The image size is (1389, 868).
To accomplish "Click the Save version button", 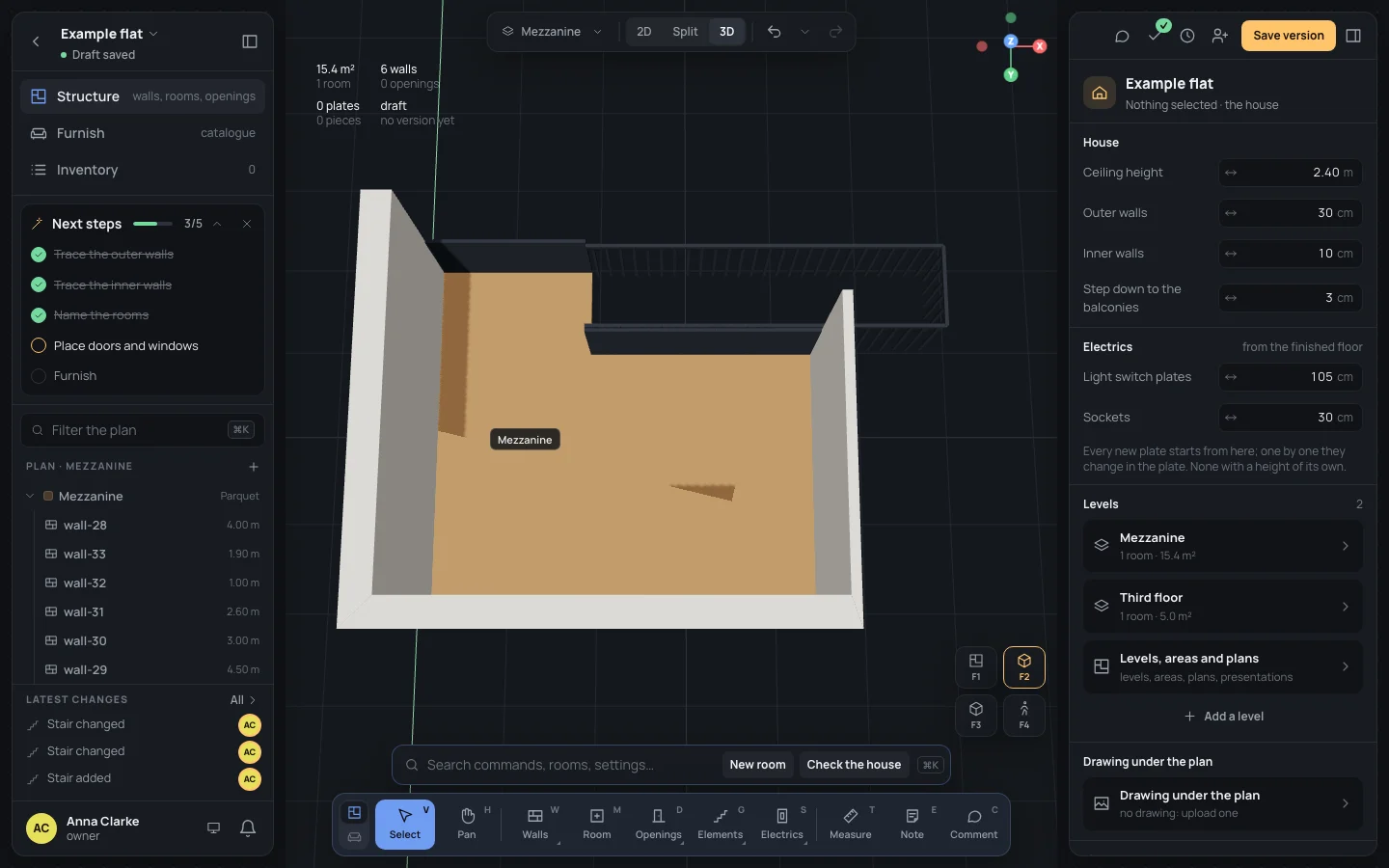I will (1289, 36).
